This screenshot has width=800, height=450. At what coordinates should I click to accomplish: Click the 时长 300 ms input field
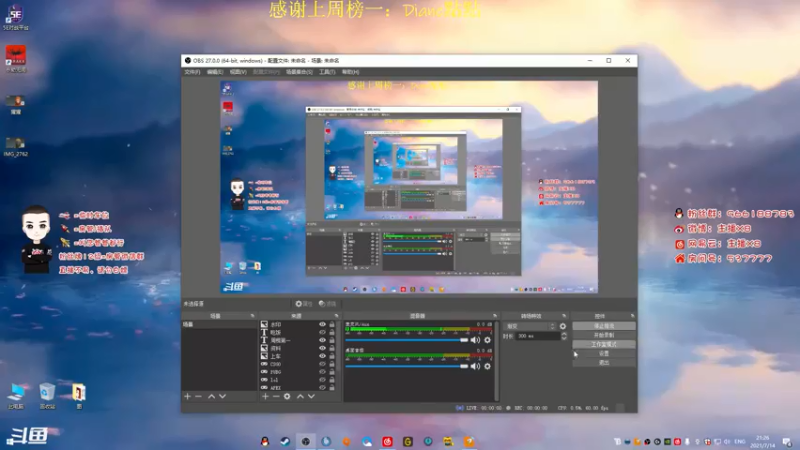click(538, 336)
